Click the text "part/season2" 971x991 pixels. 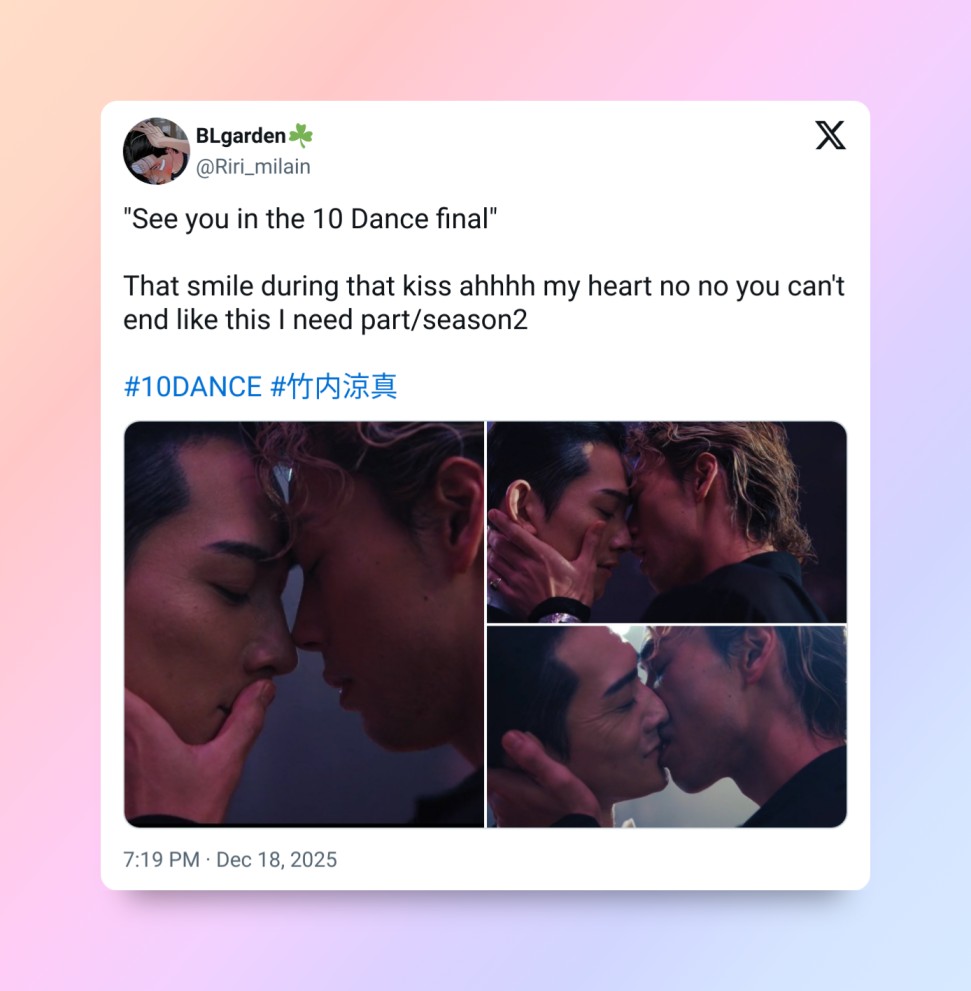coord(444,320)
